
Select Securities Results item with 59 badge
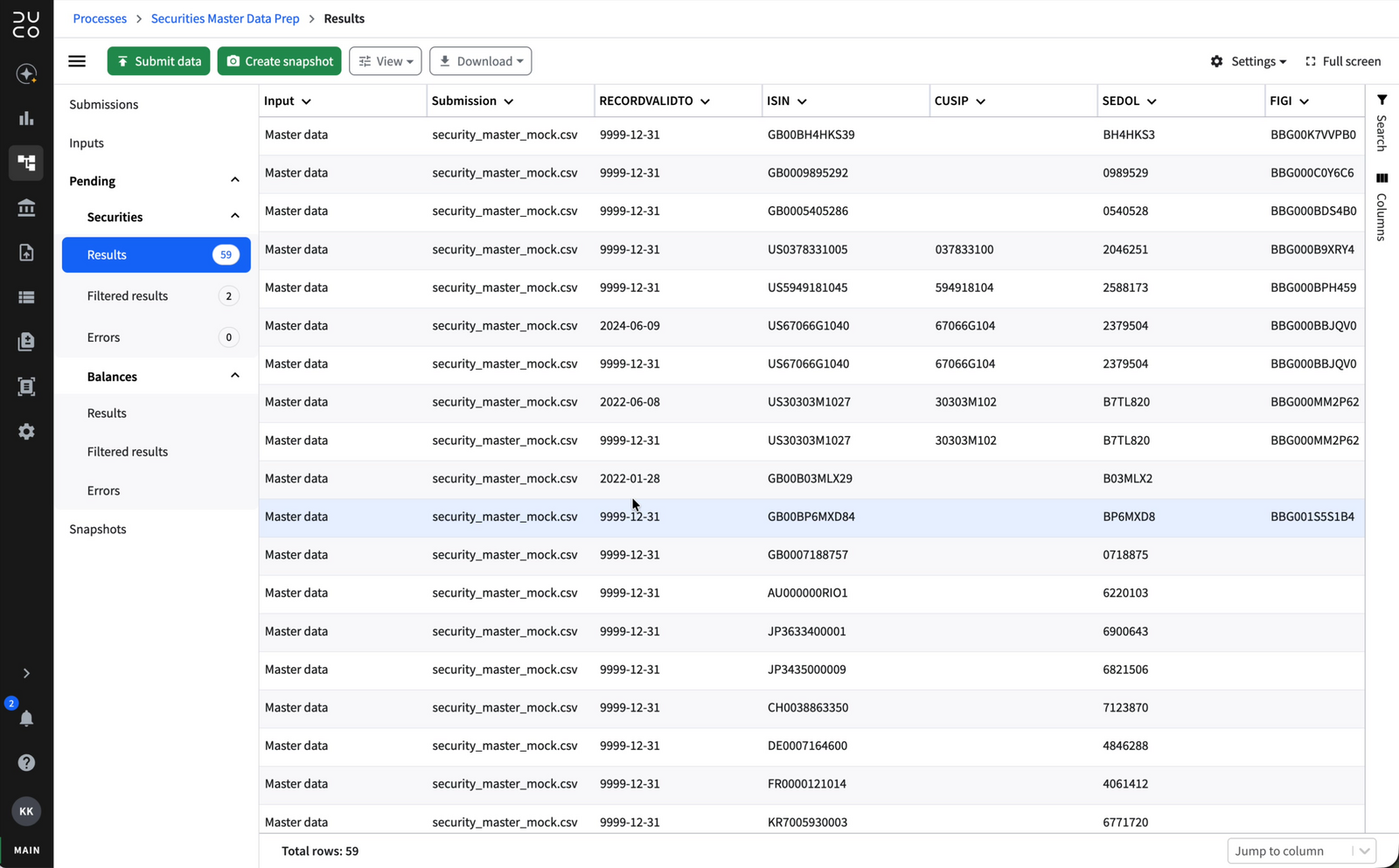[x=156, y=254]
